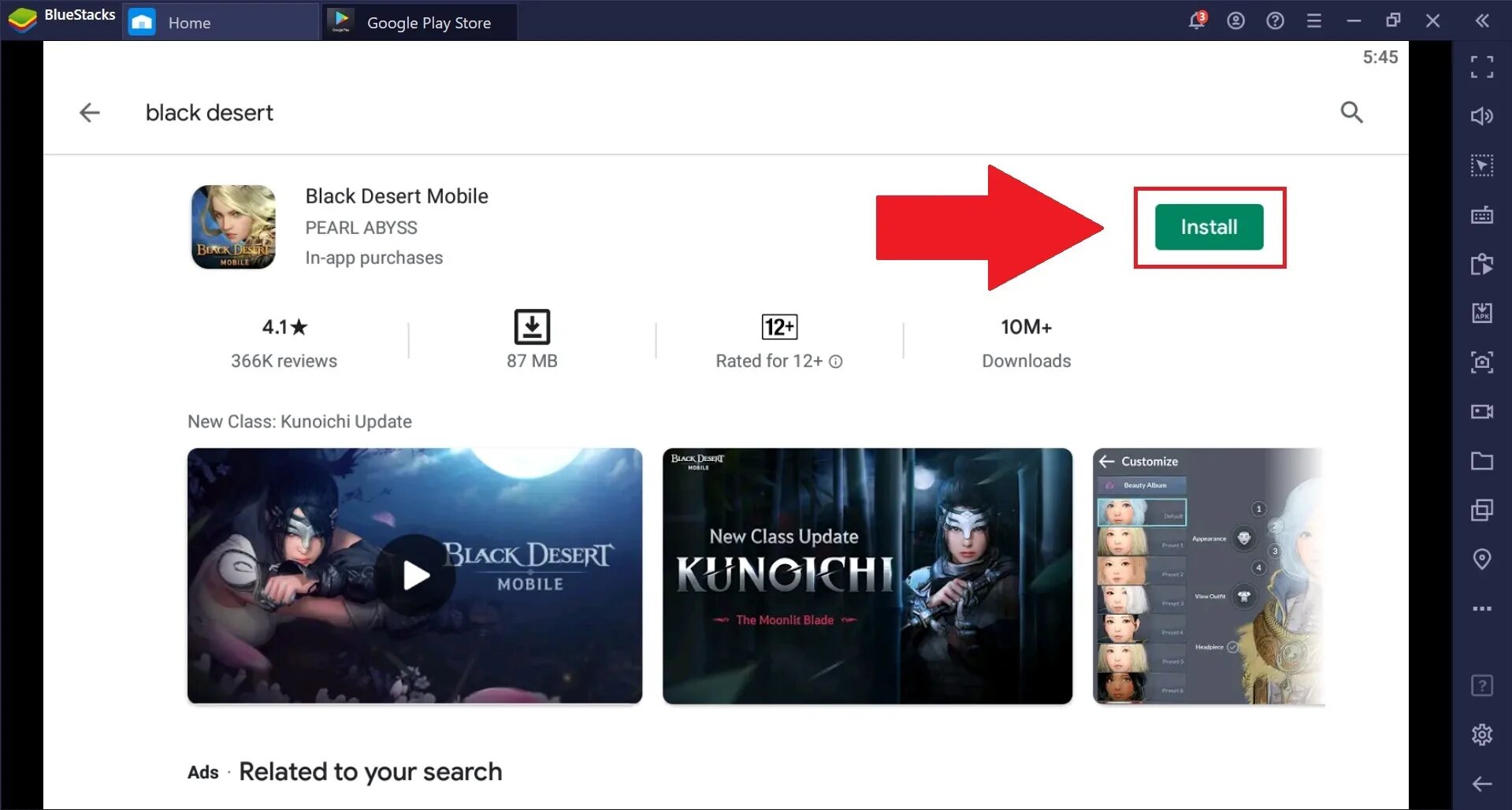1512x810 pixels.
Task: Open the media folder icon
Action: tap(1481, 460)
